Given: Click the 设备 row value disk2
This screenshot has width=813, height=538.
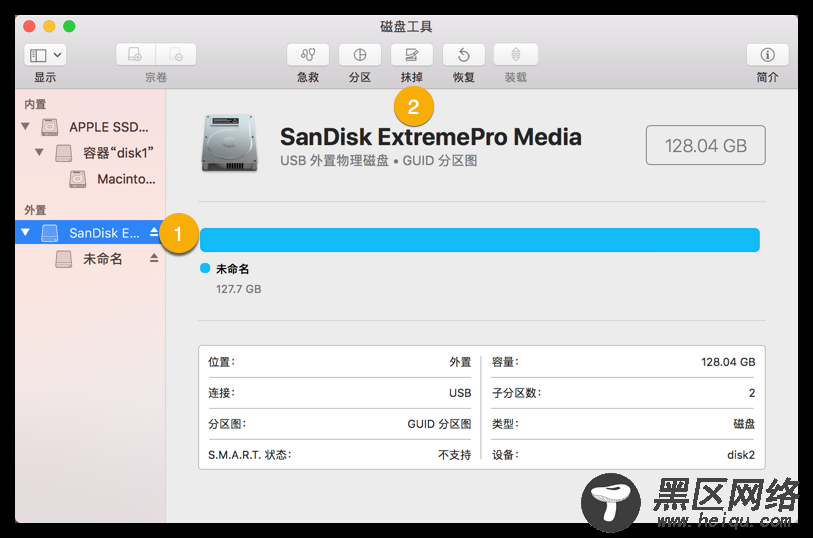Looking at the screenshot, I should pos(741,455).
